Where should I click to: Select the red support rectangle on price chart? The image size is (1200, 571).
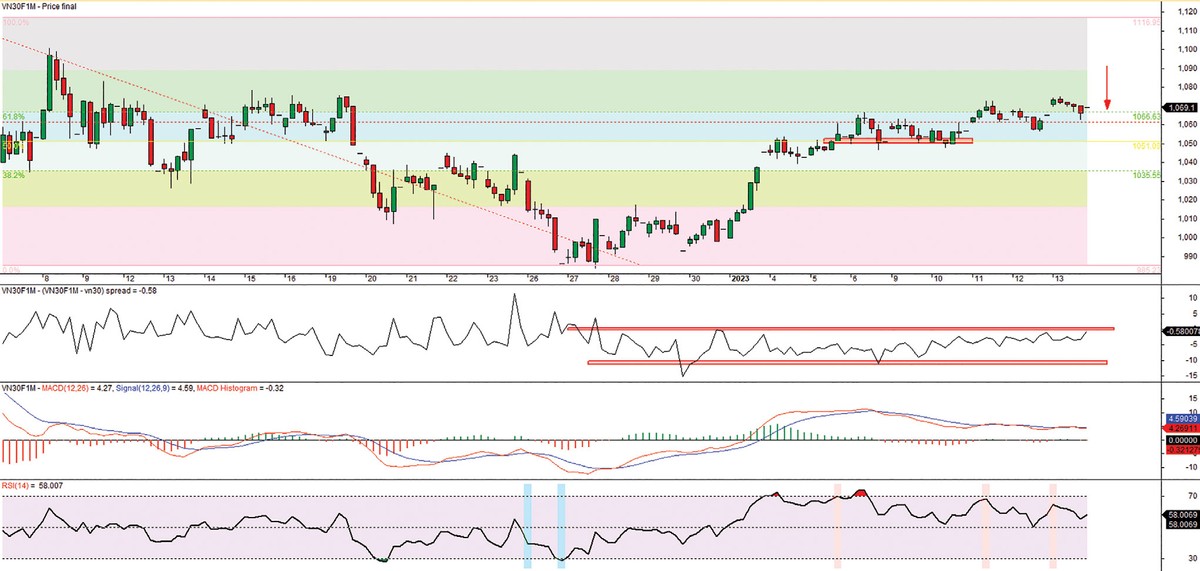pos(897,141)
